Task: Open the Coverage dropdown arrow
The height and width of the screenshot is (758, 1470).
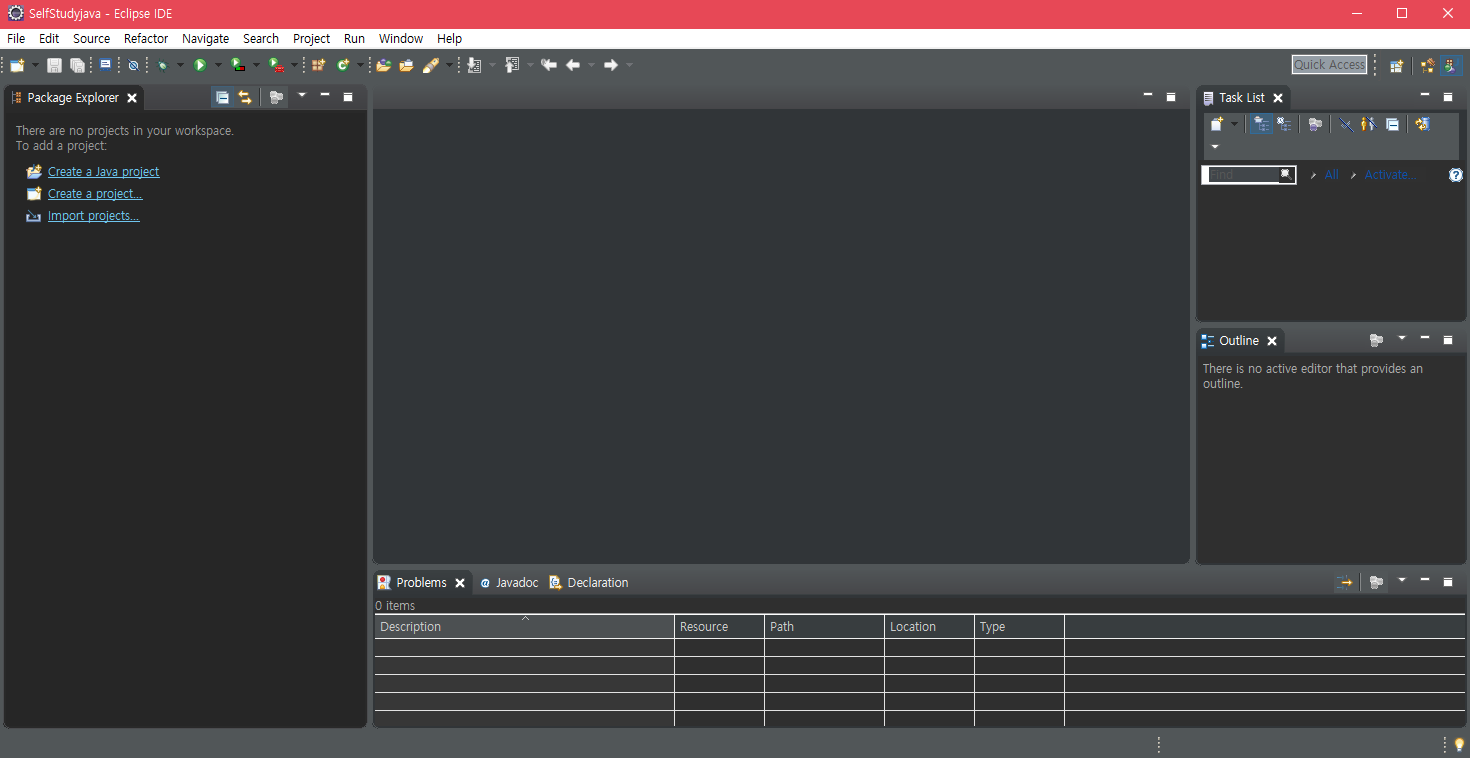Action: 256,65
